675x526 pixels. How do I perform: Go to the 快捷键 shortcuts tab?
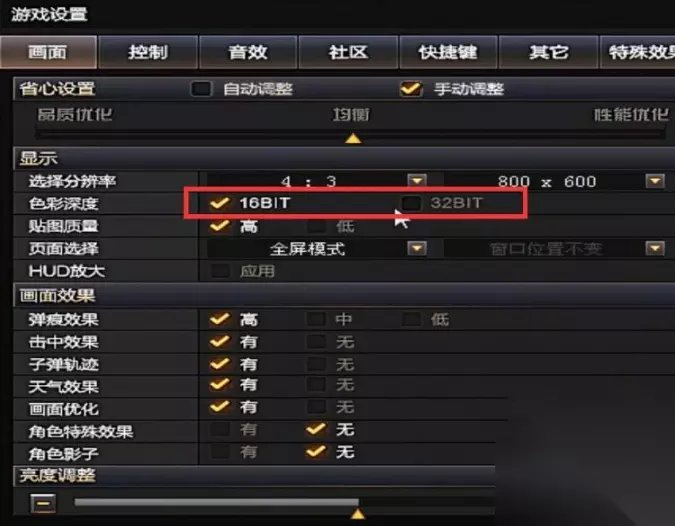click(448, 52)
